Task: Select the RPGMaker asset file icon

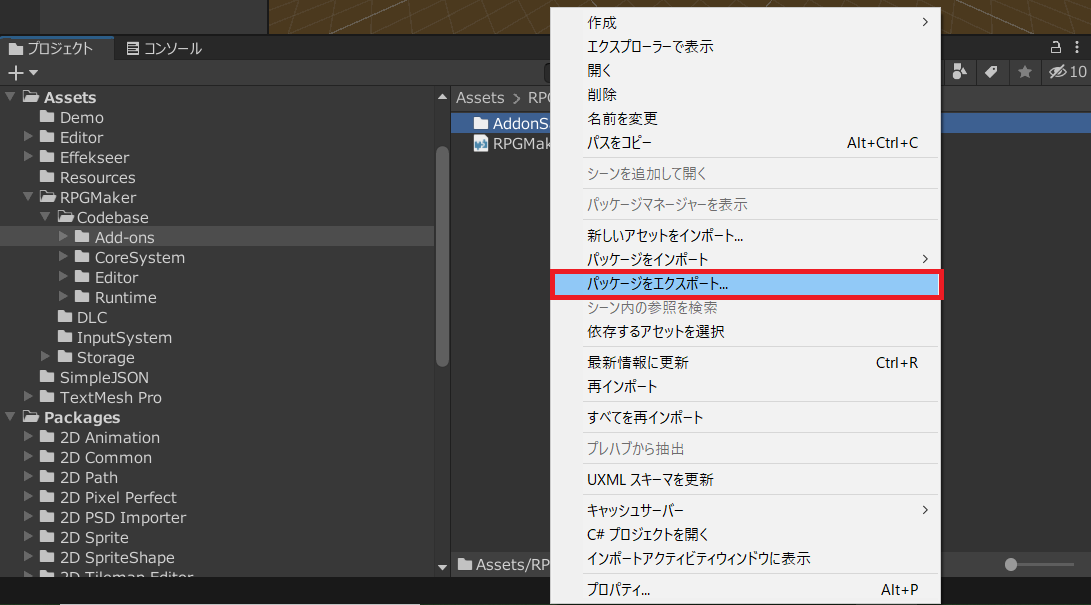Action: point(481,144)
